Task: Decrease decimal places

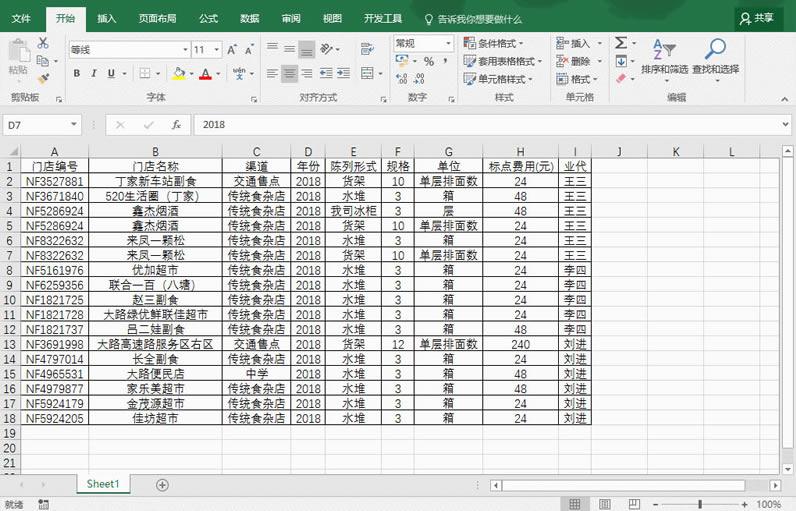Action: coord(419,79)
